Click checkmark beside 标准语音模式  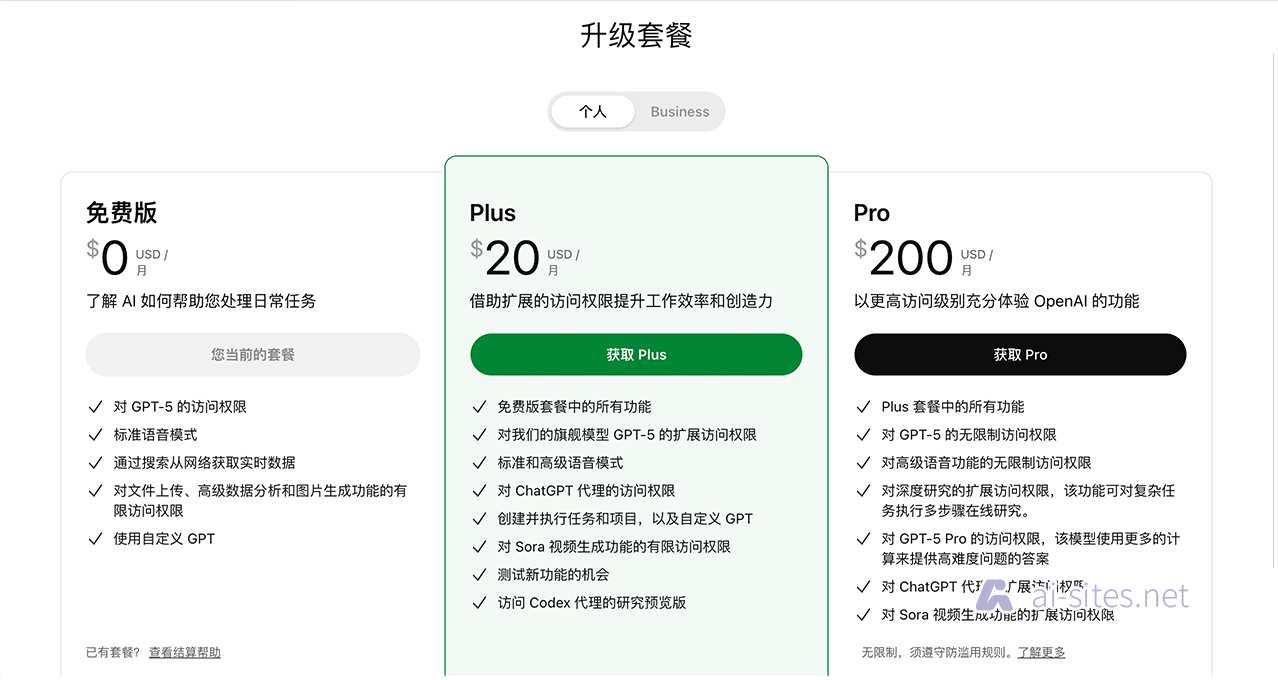click(x=95, y=435)
